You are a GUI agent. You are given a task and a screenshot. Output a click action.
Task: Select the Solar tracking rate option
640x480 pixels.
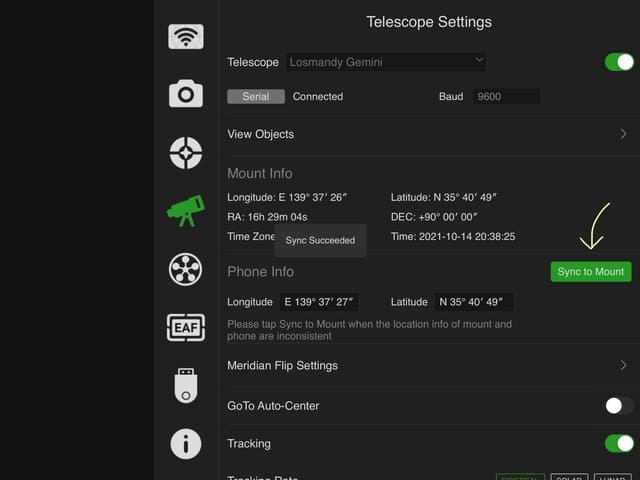point(569,477)
